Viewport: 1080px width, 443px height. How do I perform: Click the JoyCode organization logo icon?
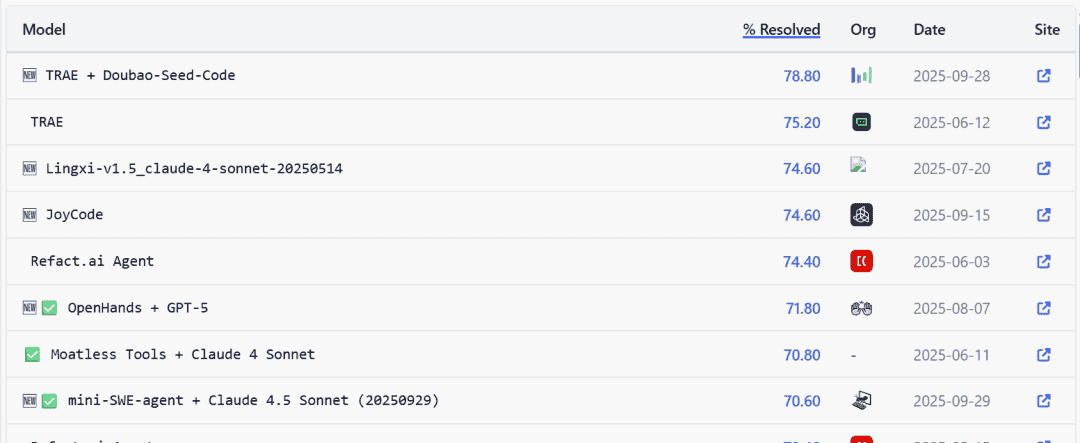861,214
